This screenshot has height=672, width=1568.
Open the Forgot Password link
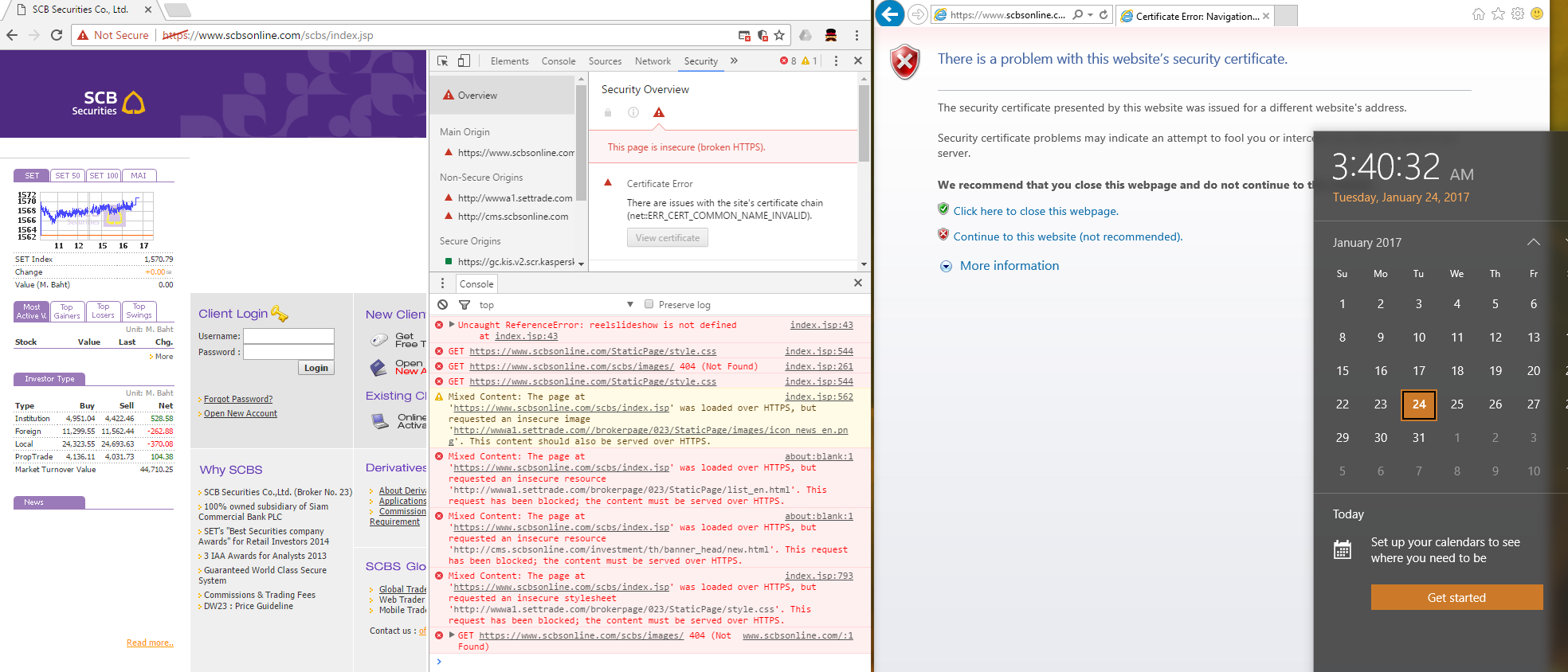238,399
